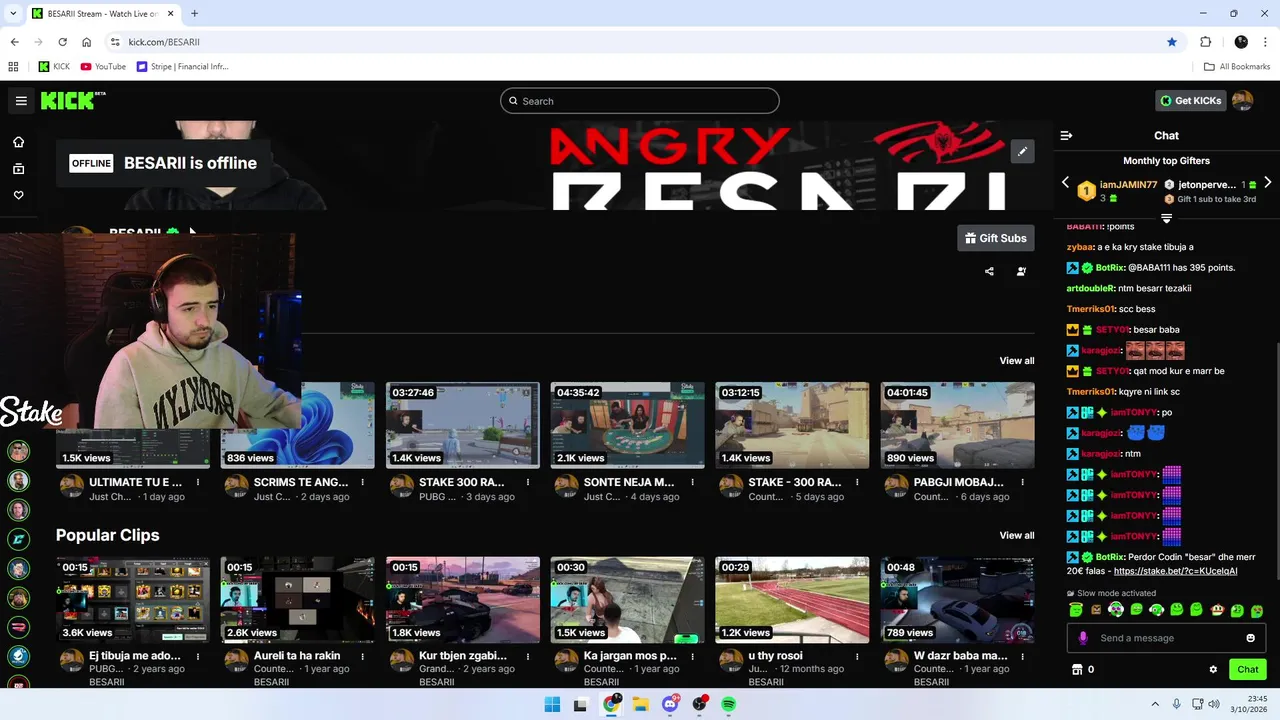View all popular clips
This screenshot has height=720, width=1280.
pyautogui.click(x=1016, y=535)
